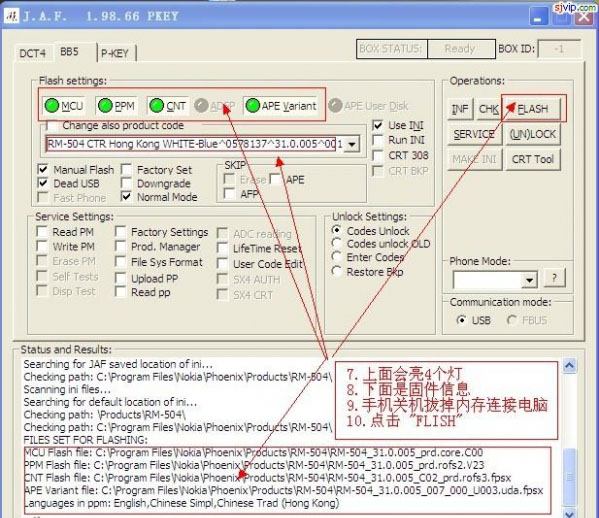Check the Factory Settings box
The image size is (599, 518).
[120, 231]
